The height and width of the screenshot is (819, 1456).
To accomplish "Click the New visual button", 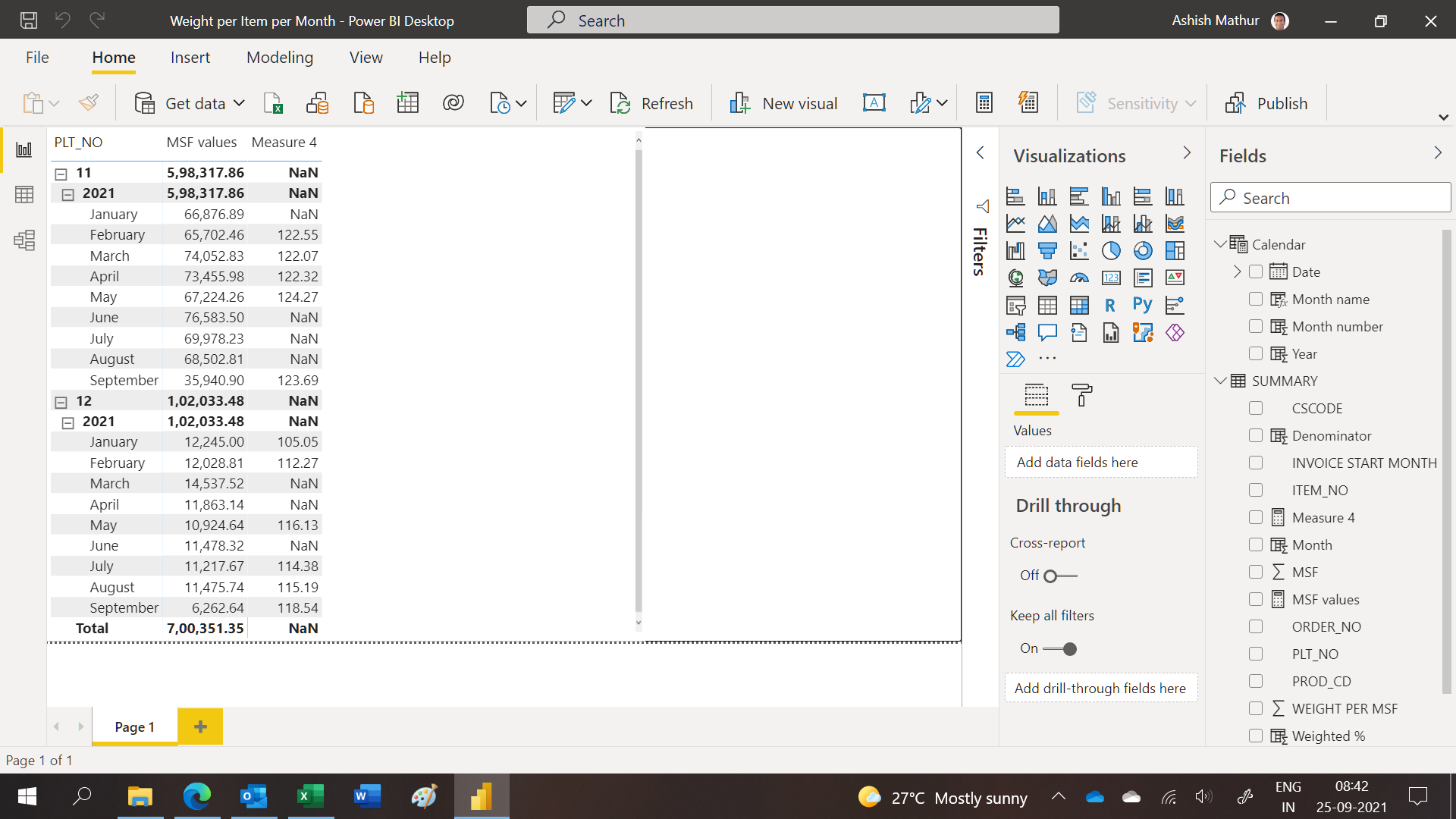I will (783, 103).
